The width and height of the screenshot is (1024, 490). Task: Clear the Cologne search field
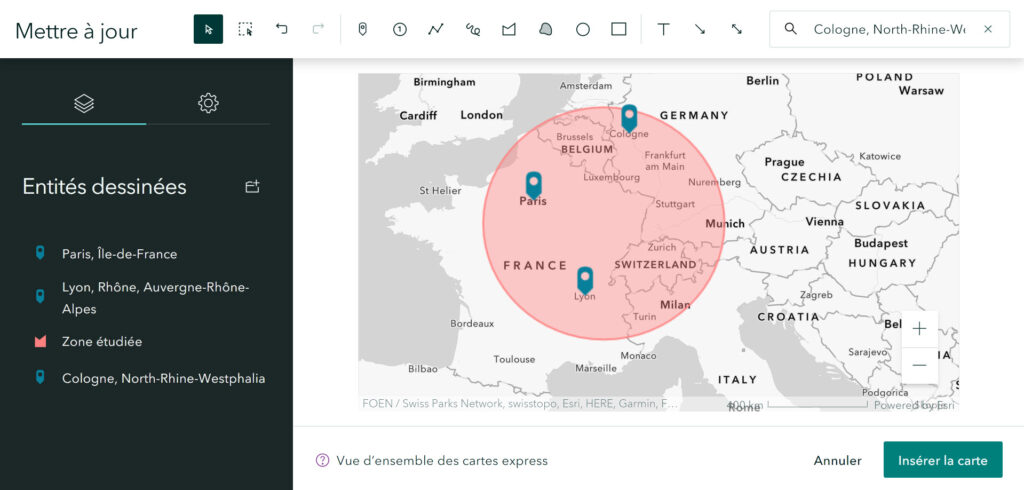click(988, 29)
